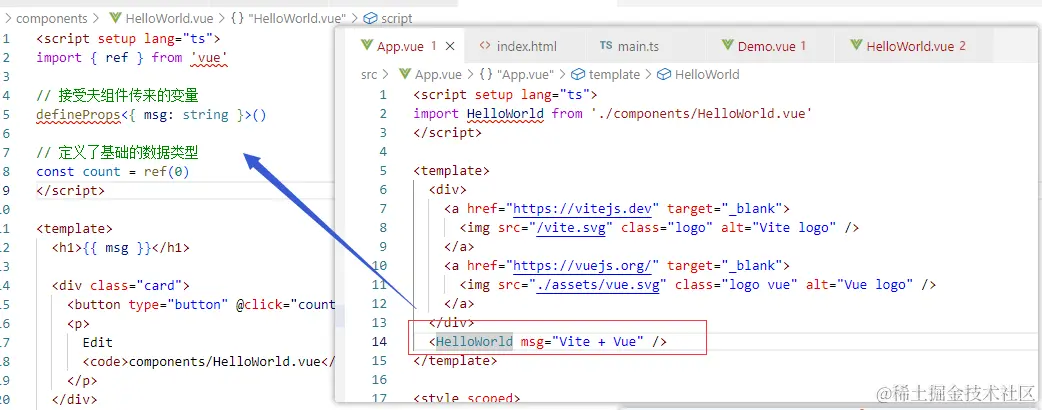Image resolution: width=1042 pixels, height=410 pixels.
Task: Follow ./assets/vue.svg path in img tag
Action: pos(597,285)
